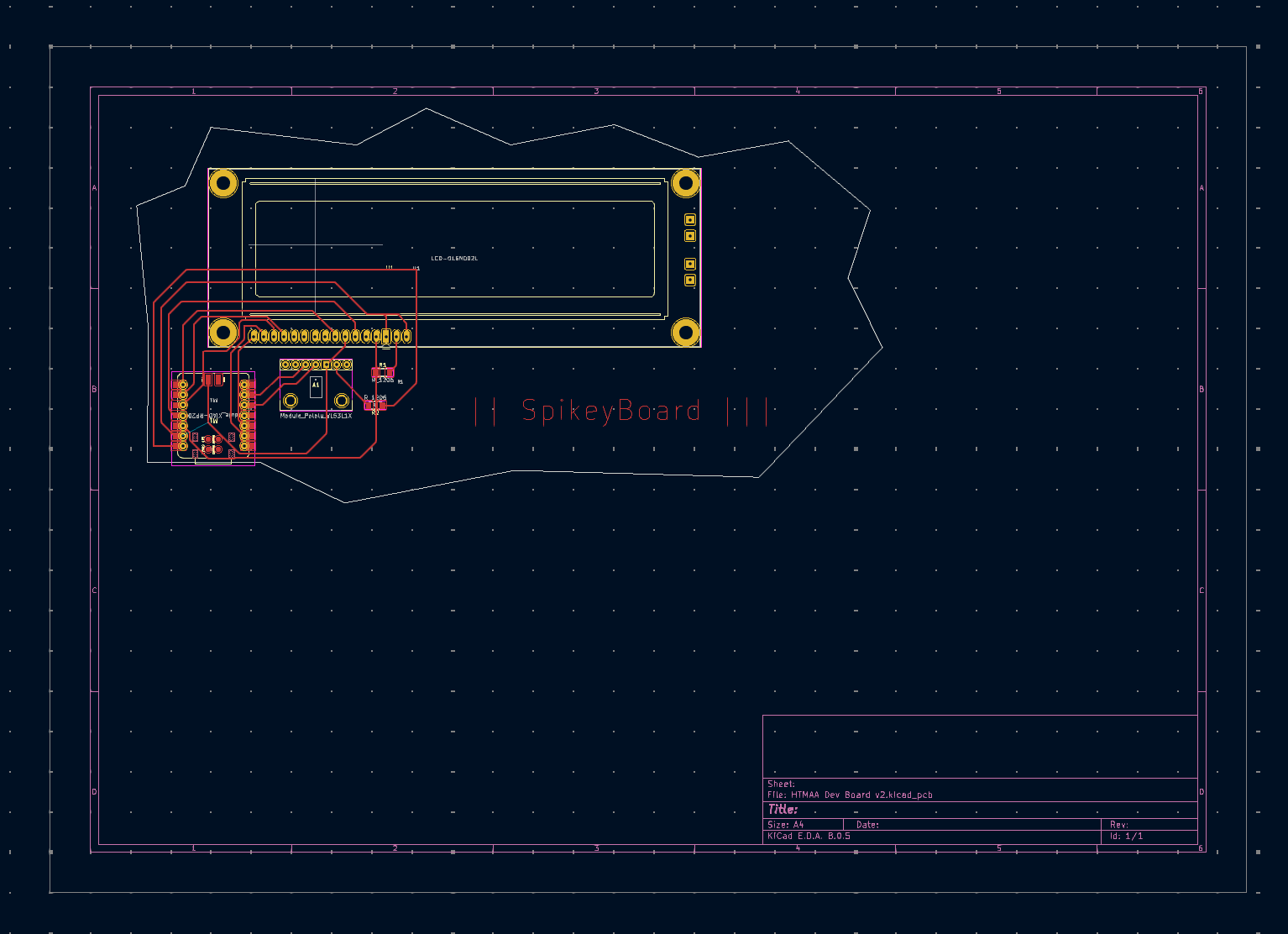Click the LCD-016N002L footprint label
Viewport: 1288px width, 934px height.
point(454,259)
